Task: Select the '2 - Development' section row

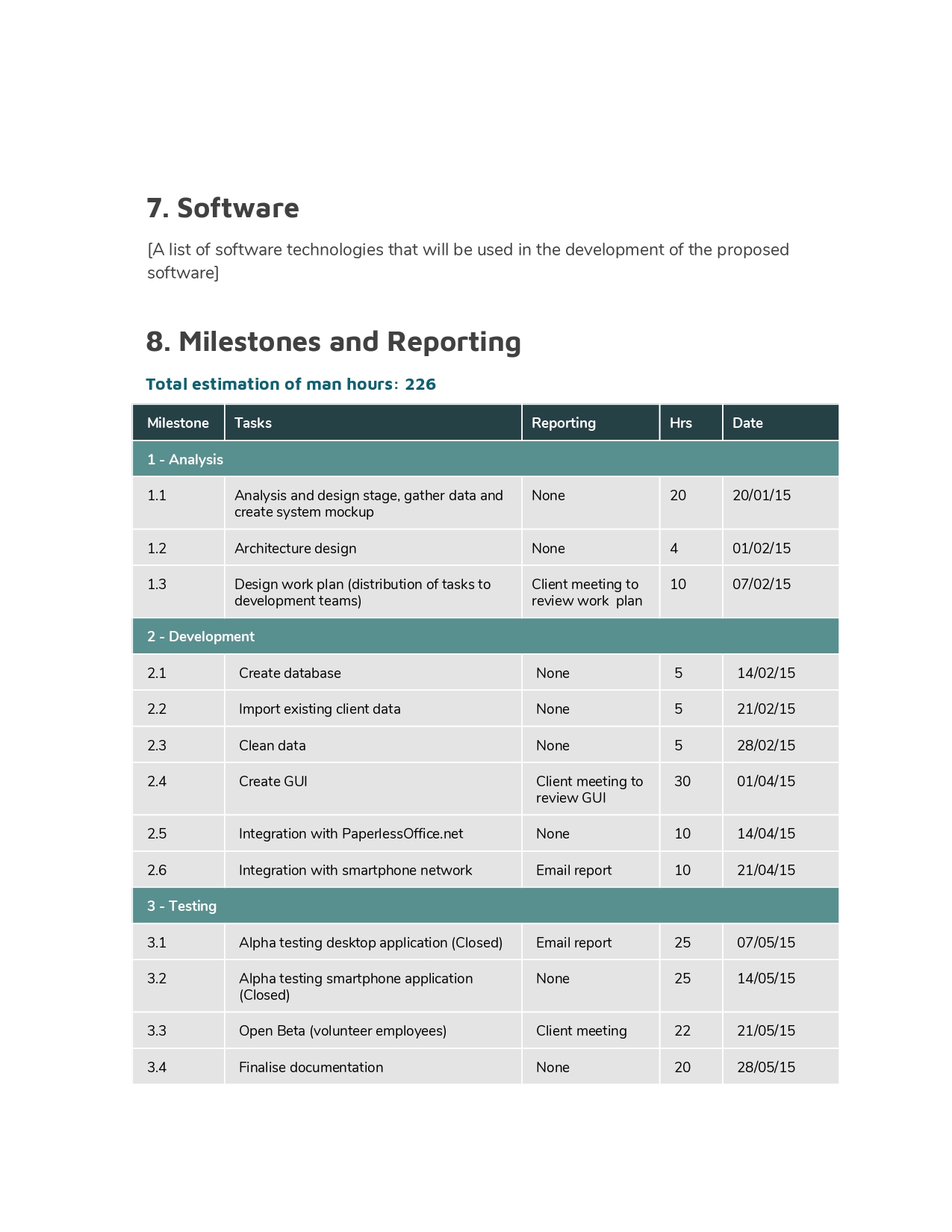Action: tap(485, 636)
